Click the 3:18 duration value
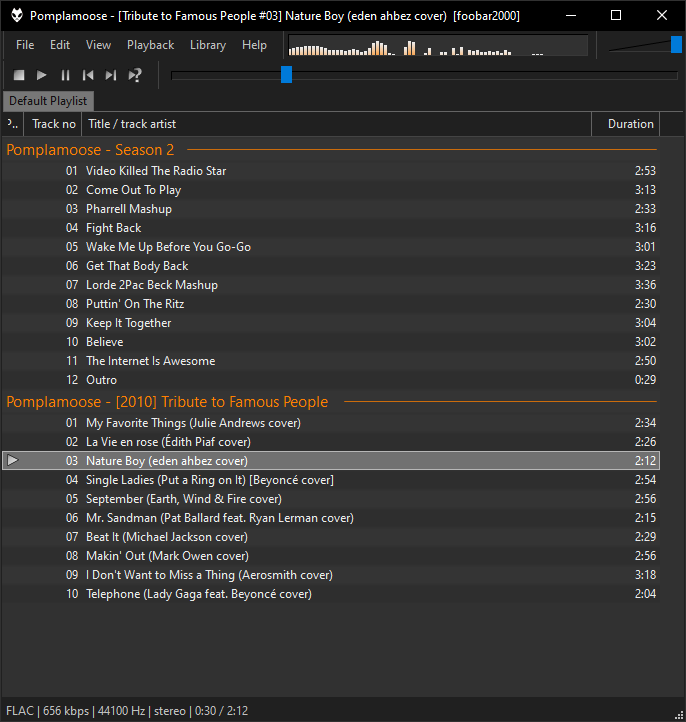The width and height of the screenshot is (686, 722). pos(645,575)
